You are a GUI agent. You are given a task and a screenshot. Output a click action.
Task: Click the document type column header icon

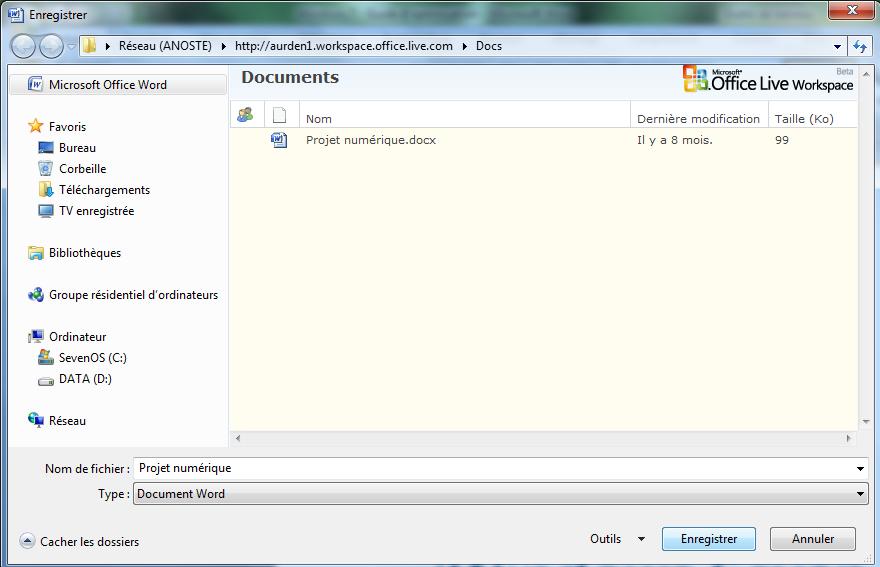[279, 115]
